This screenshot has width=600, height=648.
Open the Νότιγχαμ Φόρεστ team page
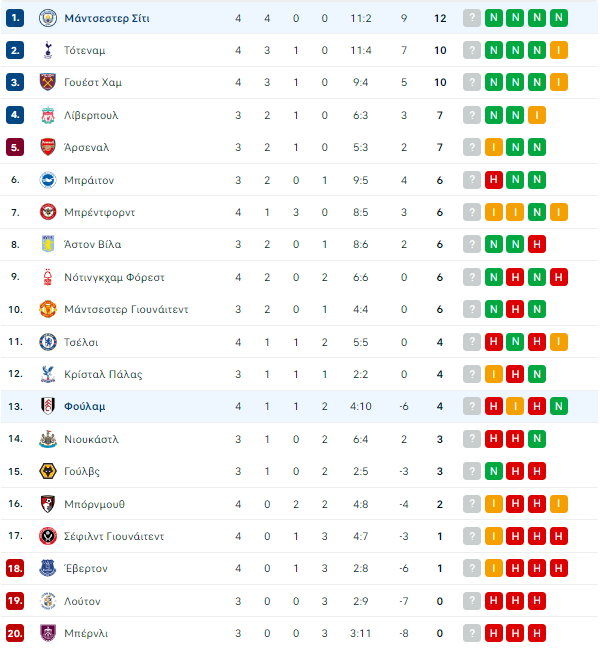114,277
